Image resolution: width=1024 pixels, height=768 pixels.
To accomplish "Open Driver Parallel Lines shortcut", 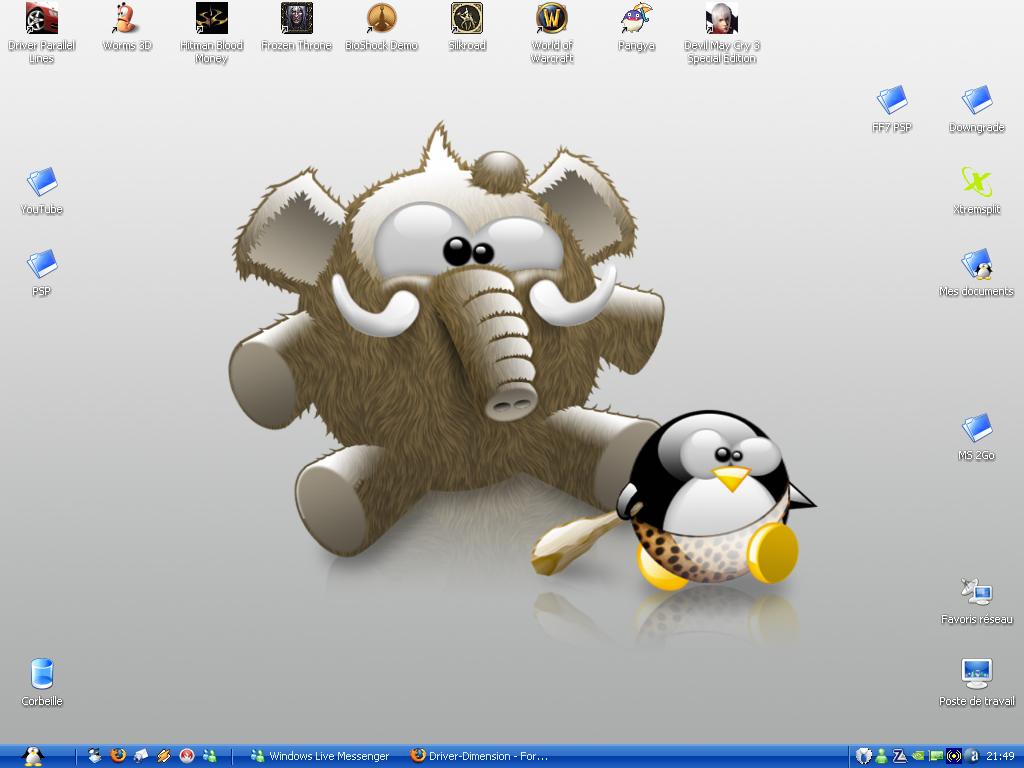I will 41,20.
